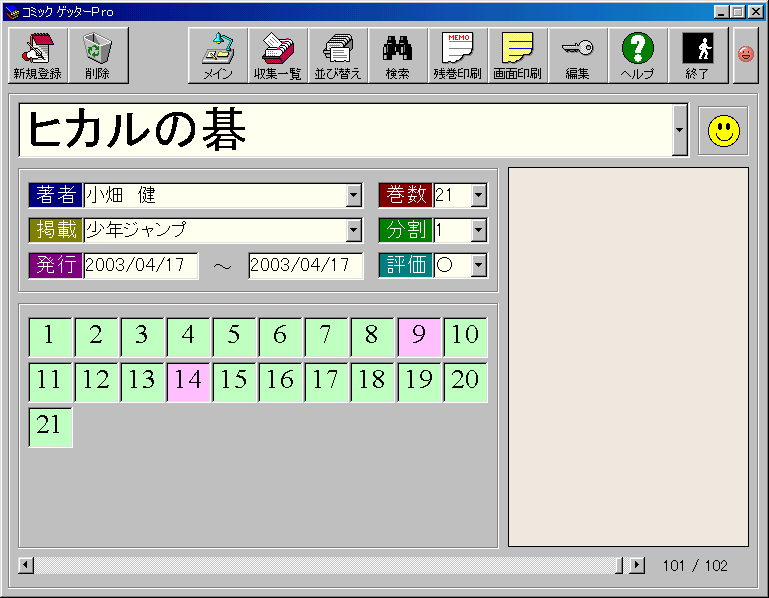Click the 残巻印刷 memo print icon
Screen dimensions: 769x598
pyautogui.click(x=458, y=55)
